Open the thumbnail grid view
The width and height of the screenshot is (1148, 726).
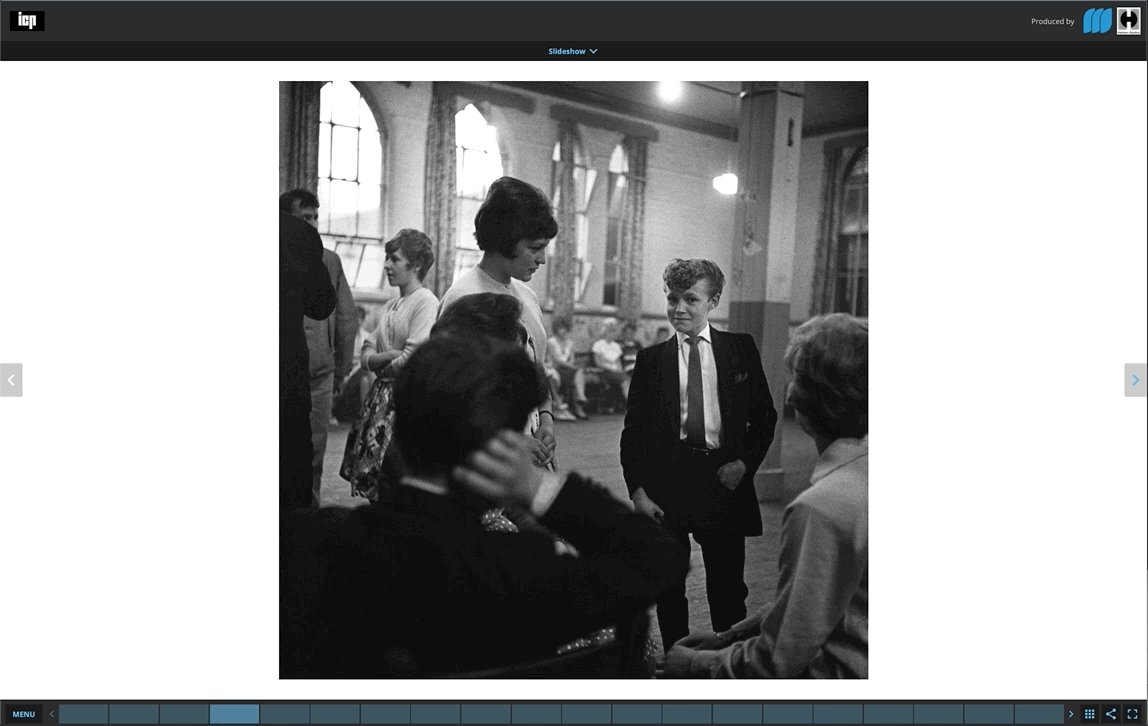tap(1090, 714)
